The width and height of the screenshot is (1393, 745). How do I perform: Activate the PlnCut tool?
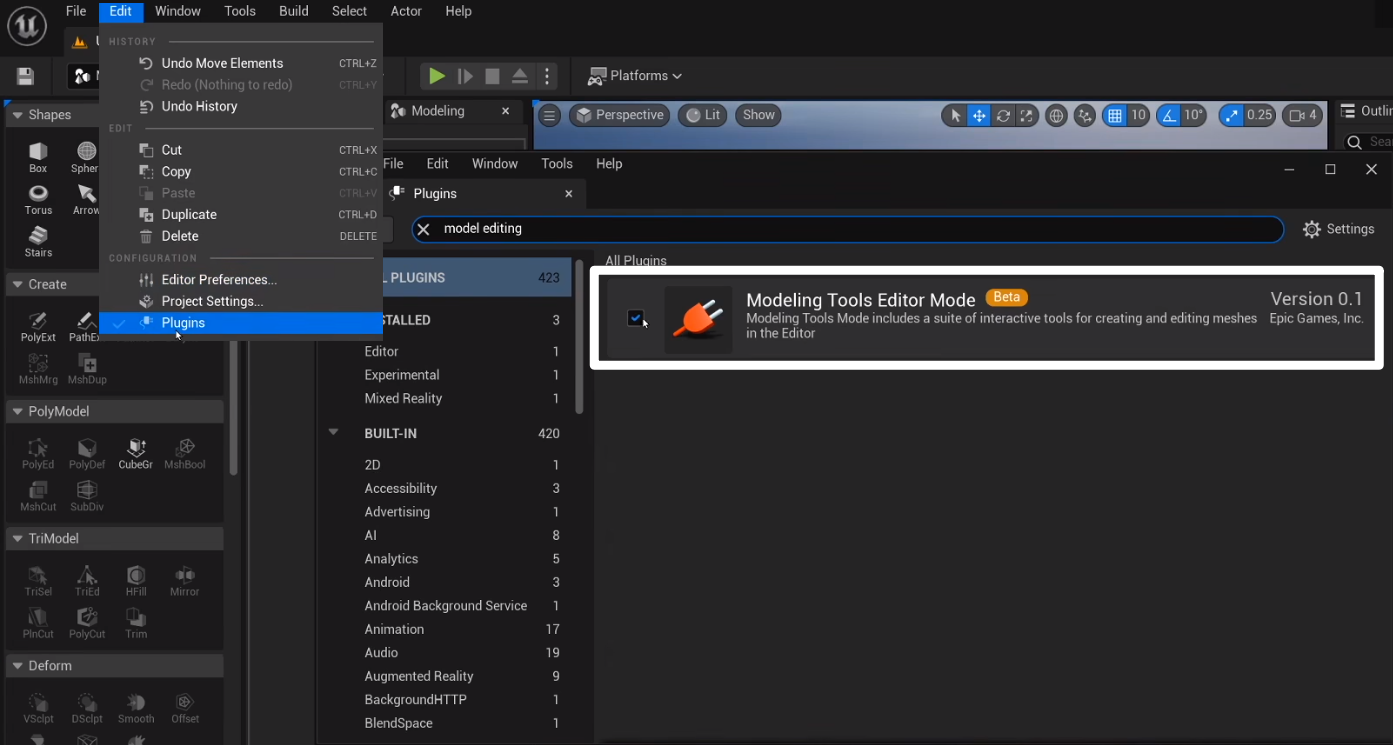[38, 623]
